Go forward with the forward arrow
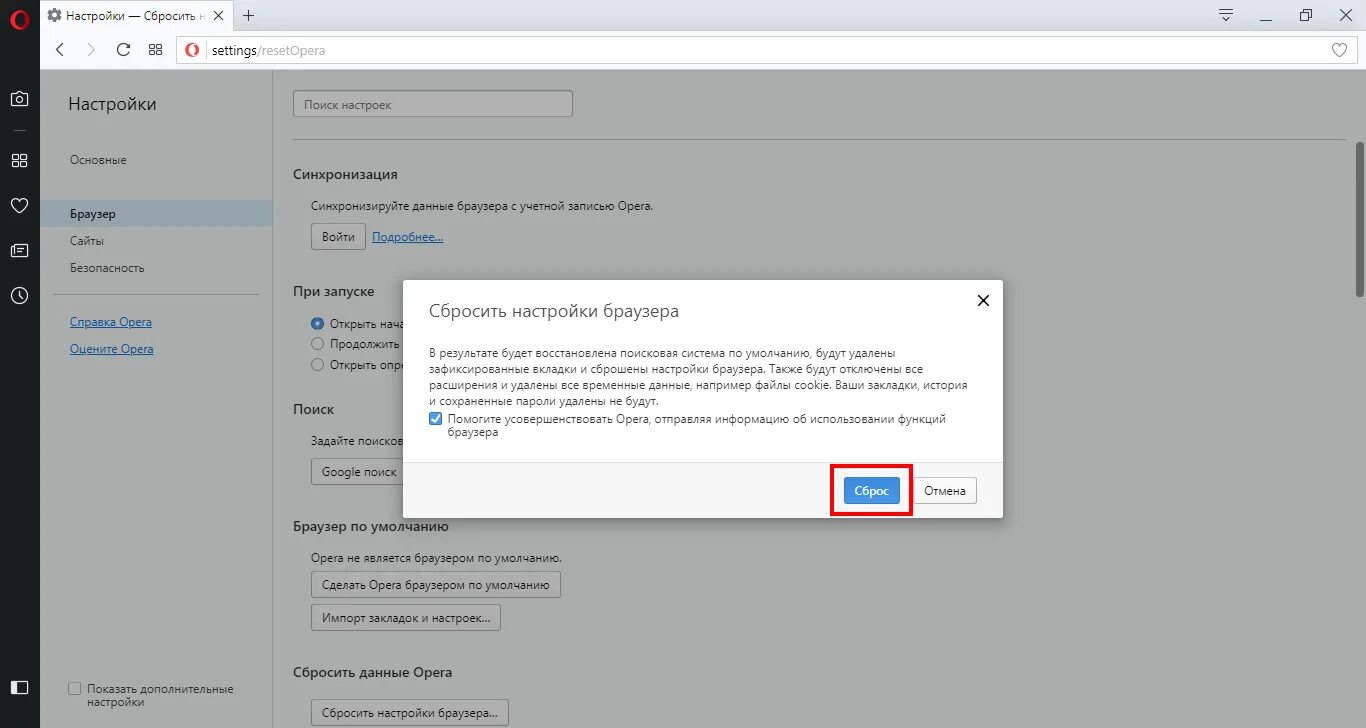 coord(91,50)
